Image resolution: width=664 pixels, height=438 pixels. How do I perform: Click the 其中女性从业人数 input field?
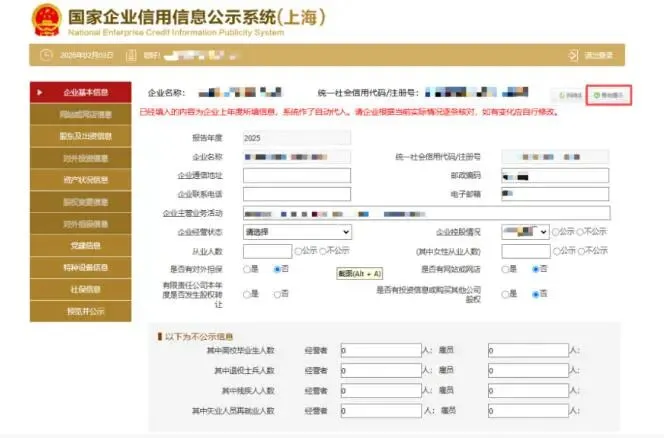(526, 251)
